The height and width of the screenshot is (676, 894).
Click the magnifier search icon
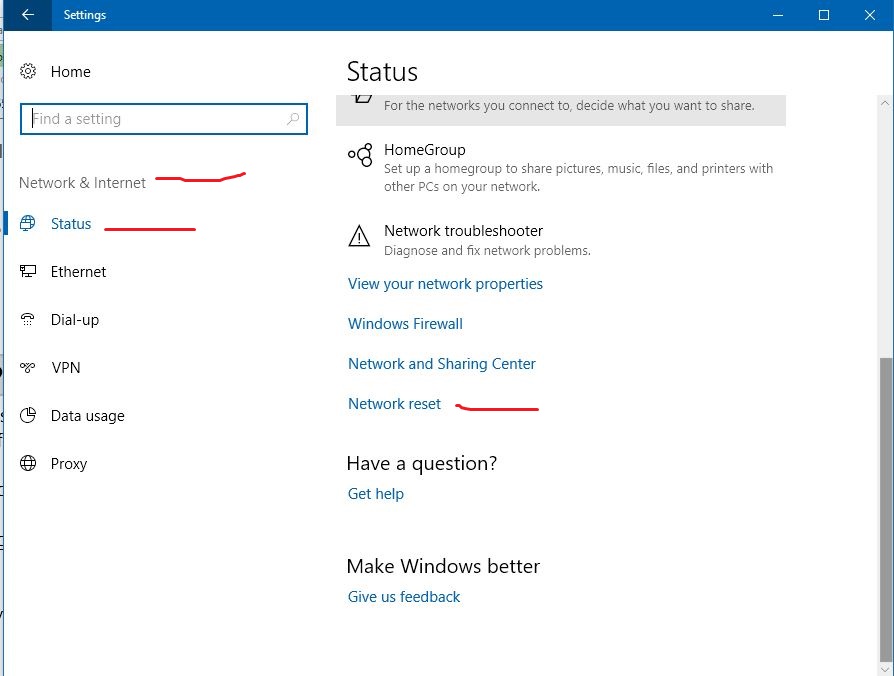coord(293,119)
